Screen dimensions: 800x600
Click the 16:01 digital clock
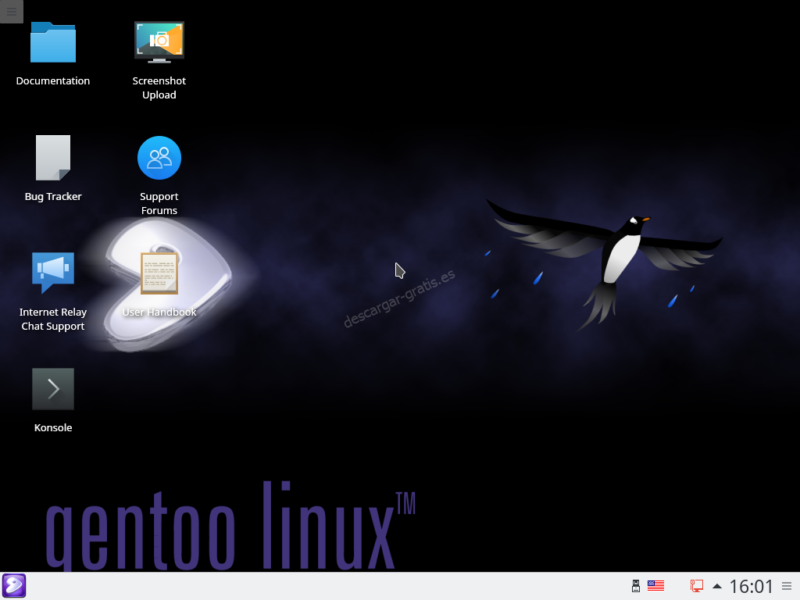(751, 586)
